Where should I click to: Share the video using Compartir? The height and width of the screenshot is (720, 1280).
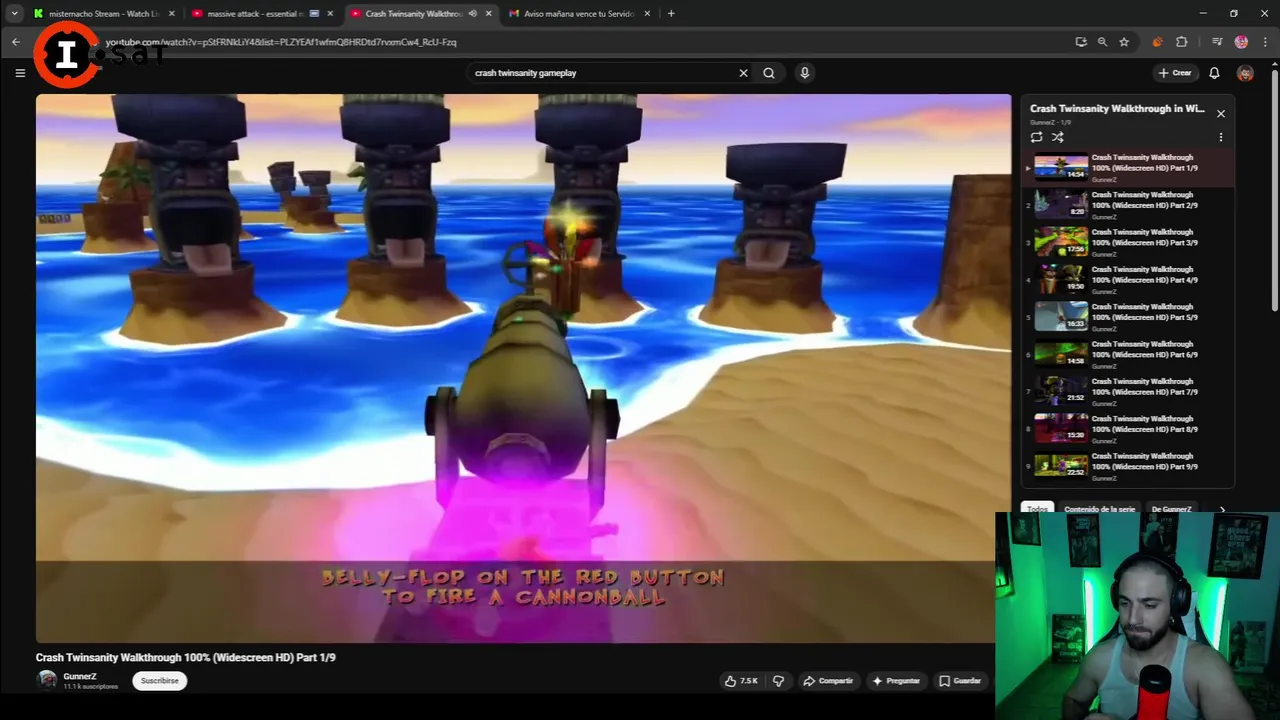[828, 681]
